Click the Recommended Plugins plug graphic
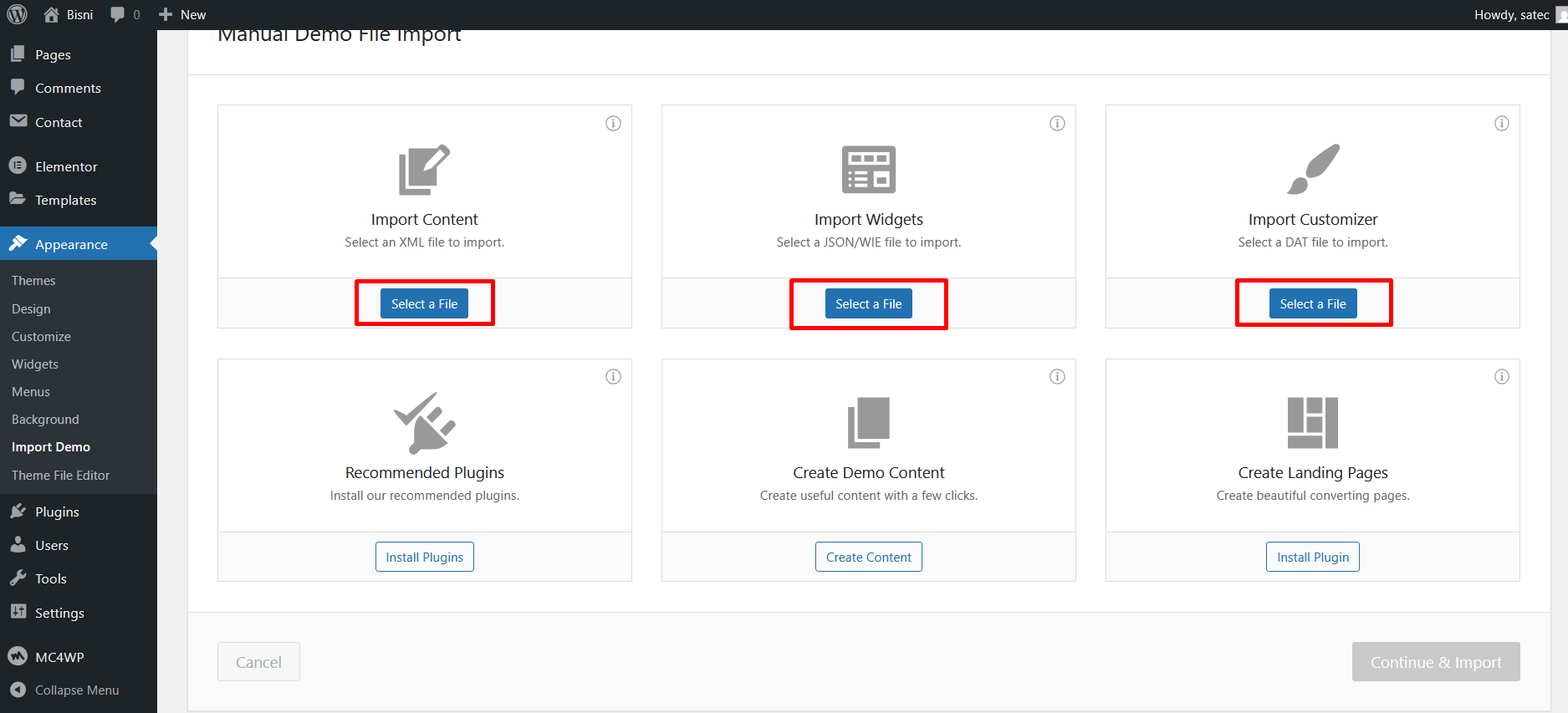 tap(425, 422)
